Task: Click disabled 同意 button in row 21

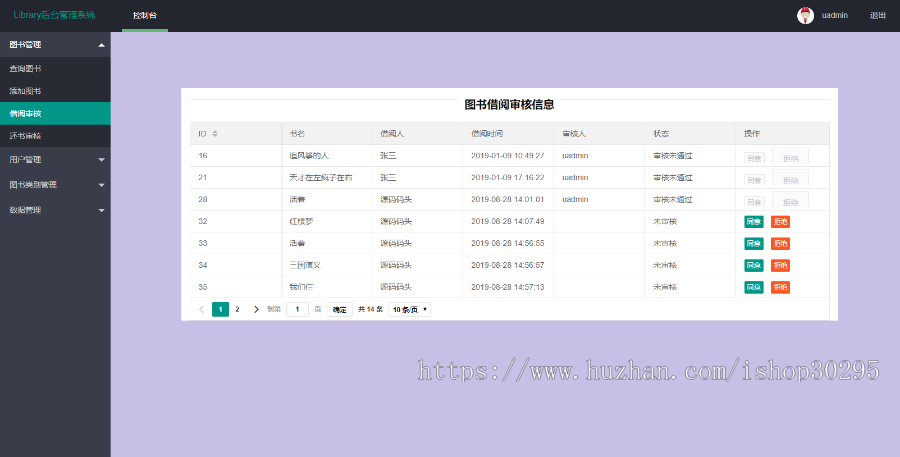Action: pos(754,180)
